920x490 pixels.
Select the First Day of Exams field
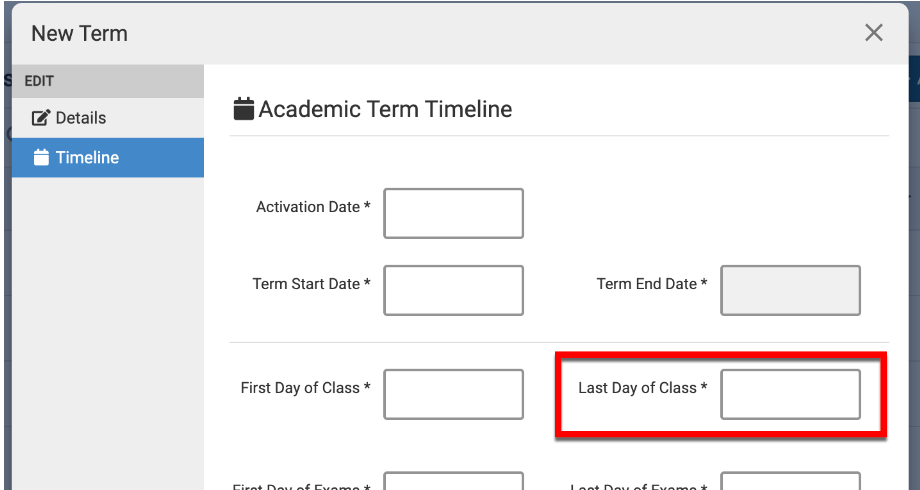[453, 481]
